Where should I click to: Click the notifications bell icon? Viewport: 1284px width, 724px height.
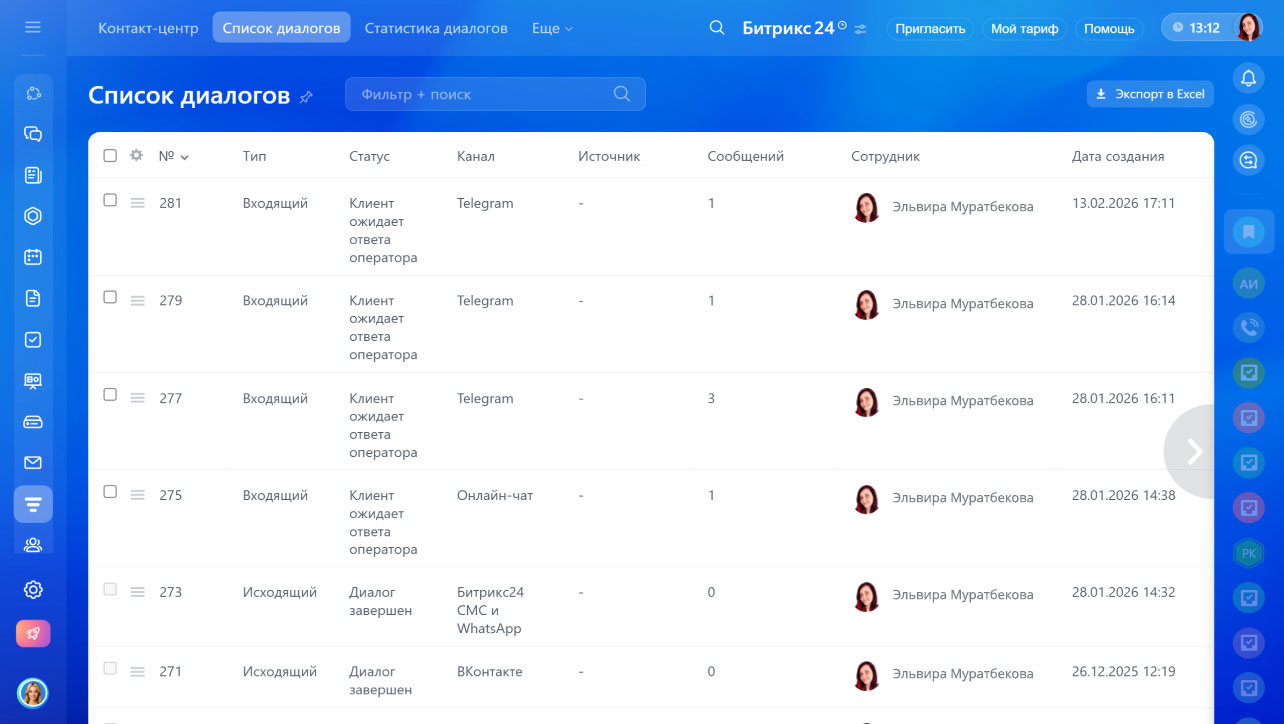(1248, 78)
